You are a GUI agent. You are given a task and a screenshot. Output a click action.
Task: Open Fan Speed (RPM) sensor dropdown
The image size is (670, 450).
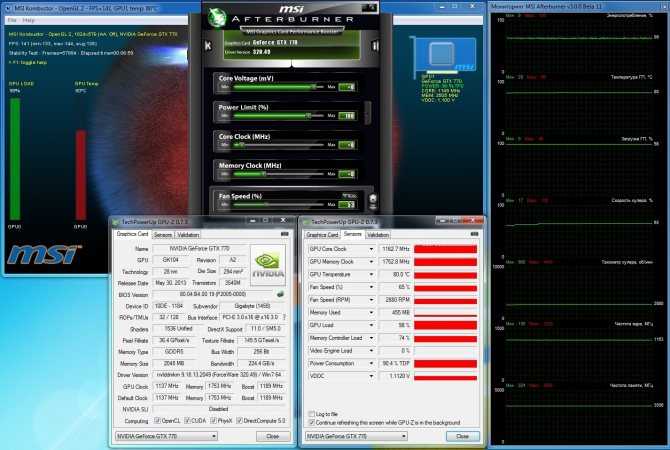371,300
